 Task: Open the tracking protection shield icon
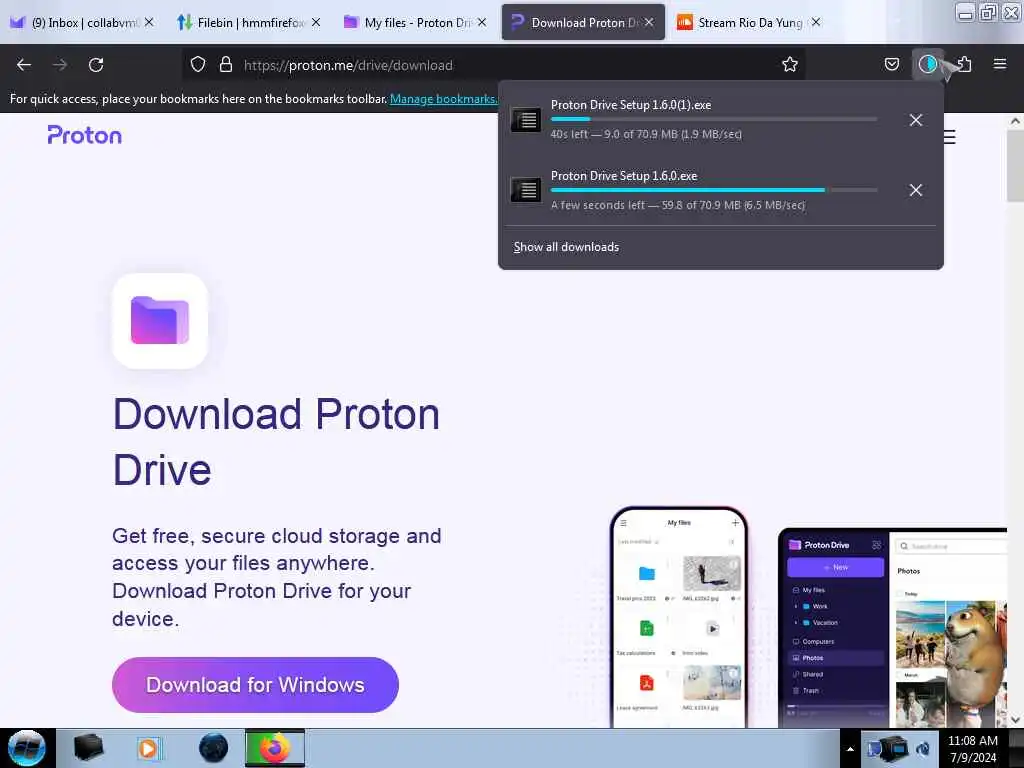click(x=198, y=65)
